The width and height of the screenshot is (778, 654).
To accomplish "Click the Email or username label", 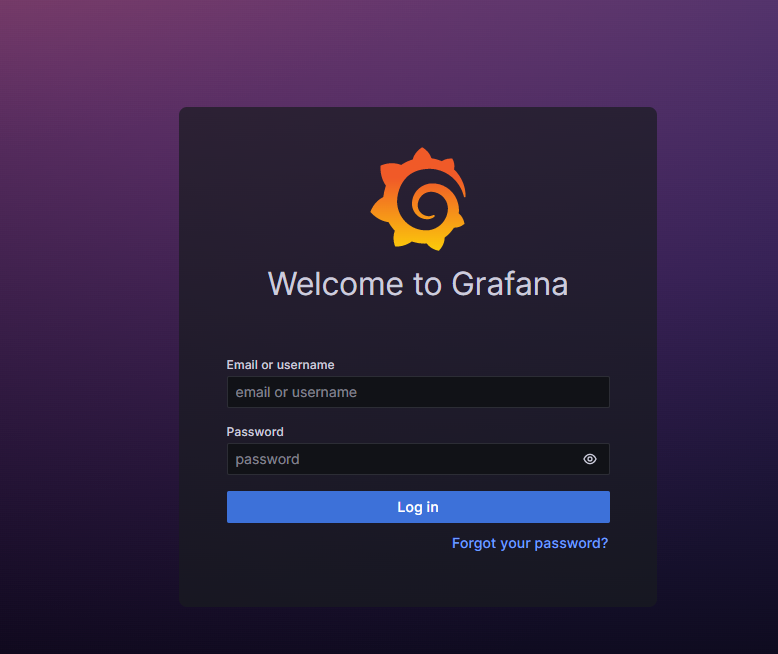I will click(x=280, y=365).
